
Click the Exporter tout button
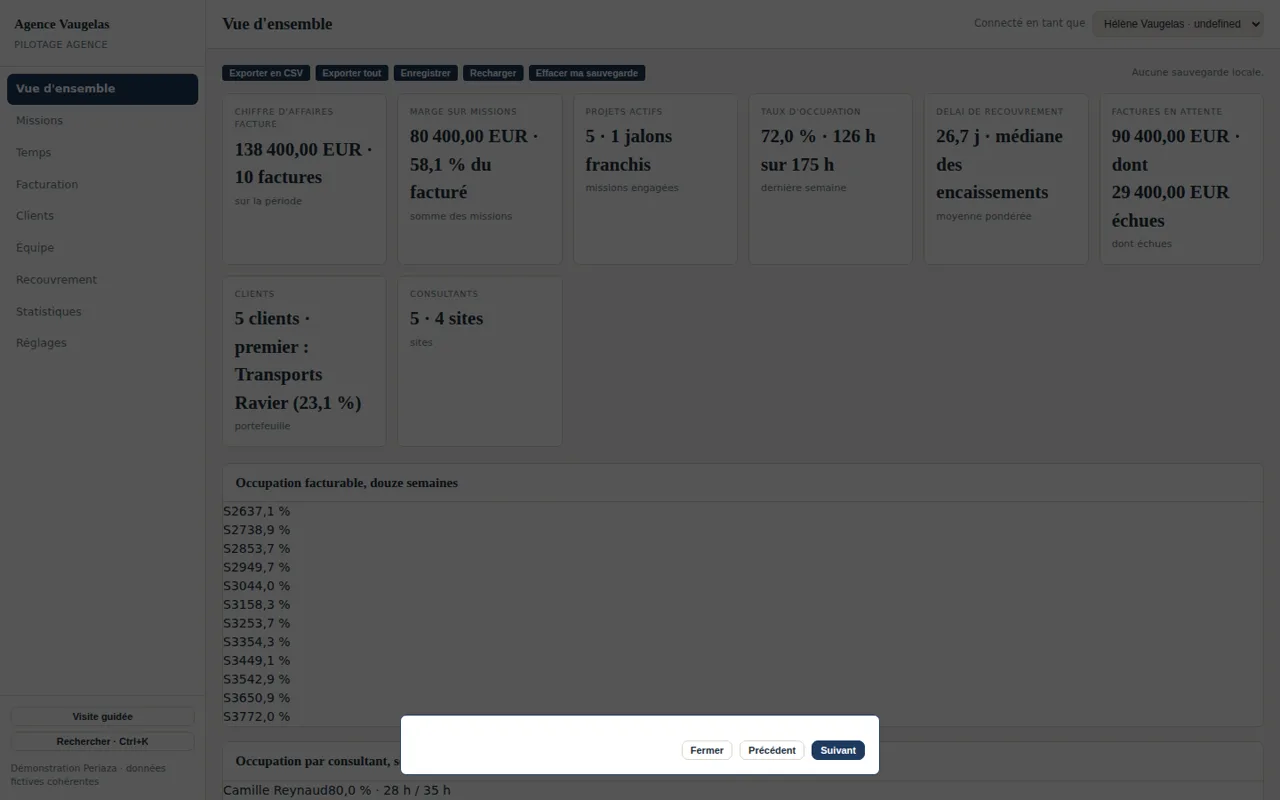[352, 73]
